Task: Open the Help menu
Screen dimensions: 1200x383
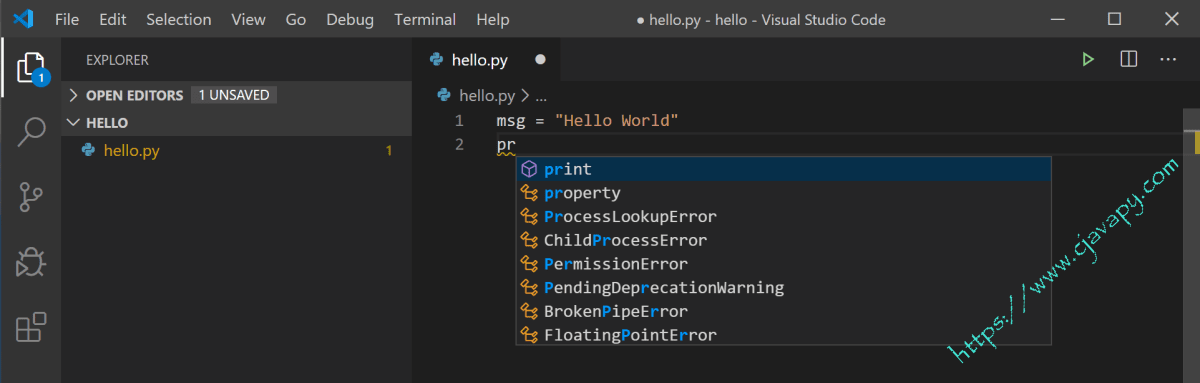Action: (x=492, y=19)
